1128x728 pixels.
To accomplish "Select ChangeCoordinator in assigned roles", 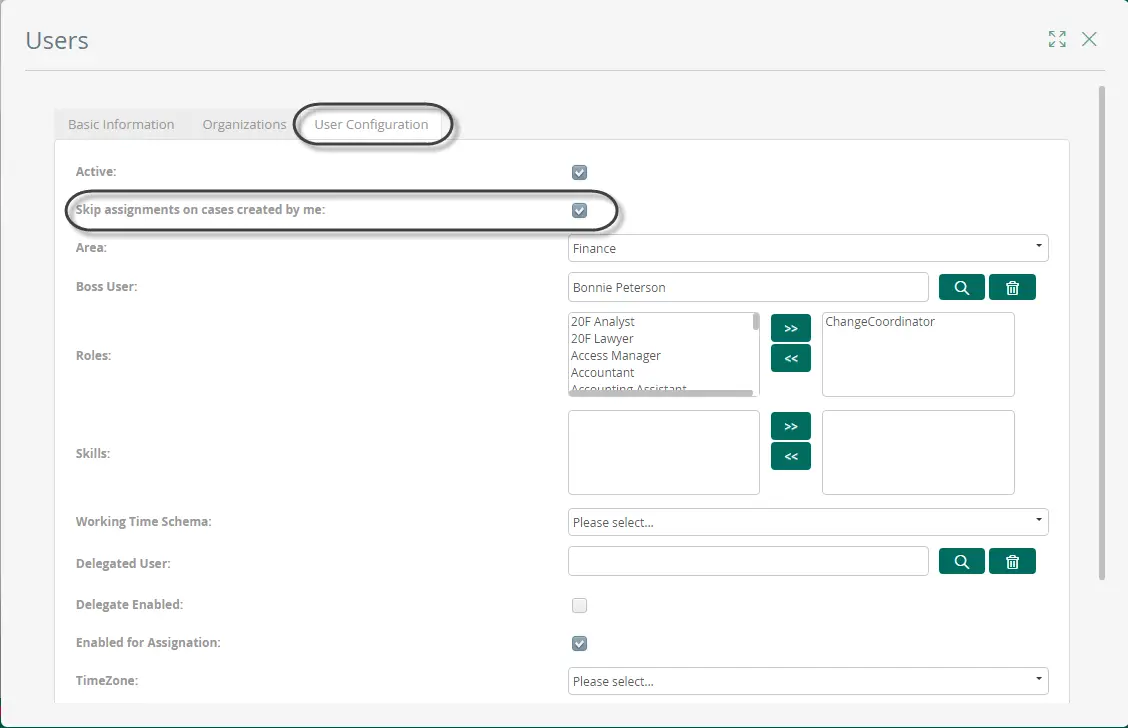I will coord(880,322).
